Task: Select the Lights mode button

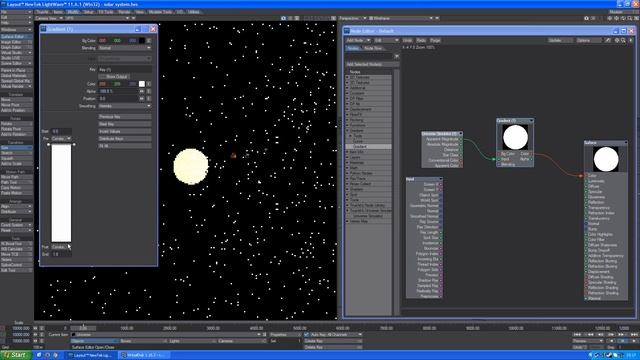Action: click(191, 341)
